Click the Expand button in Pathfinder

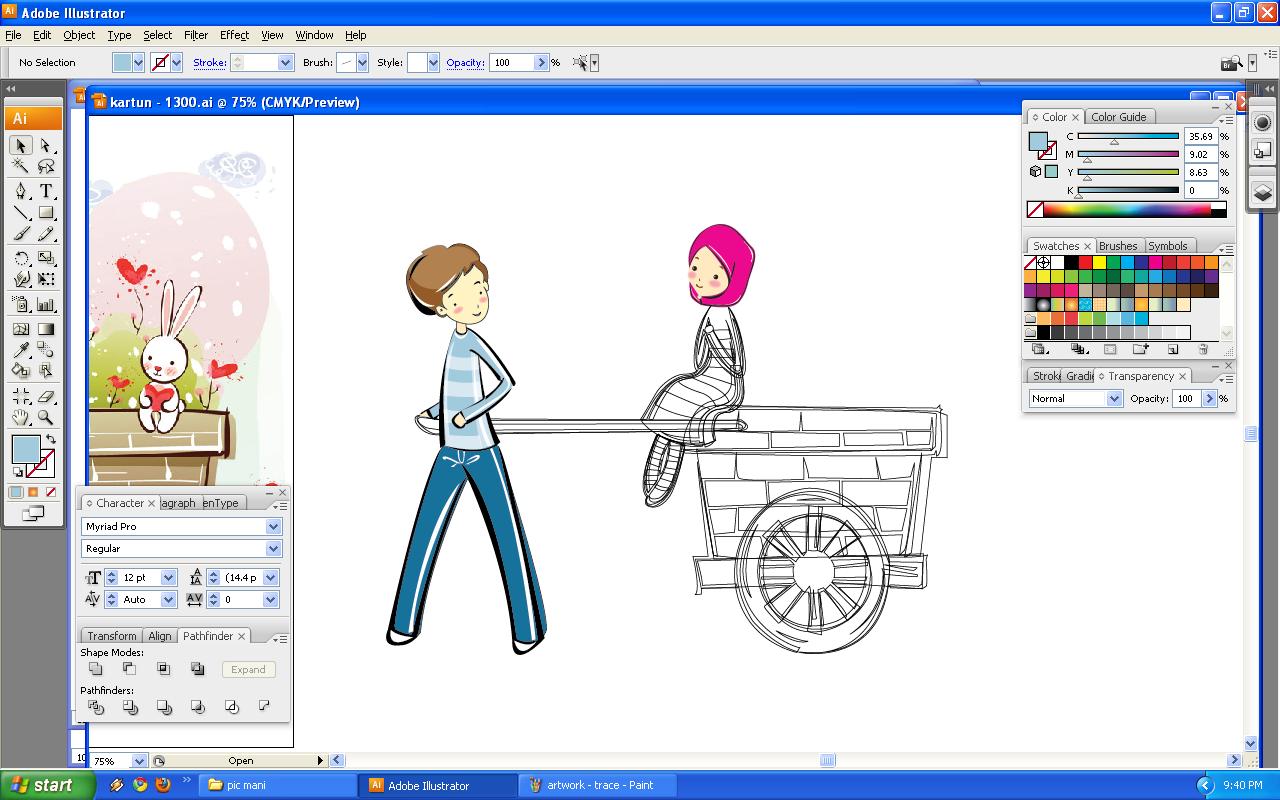click(248, 669)
